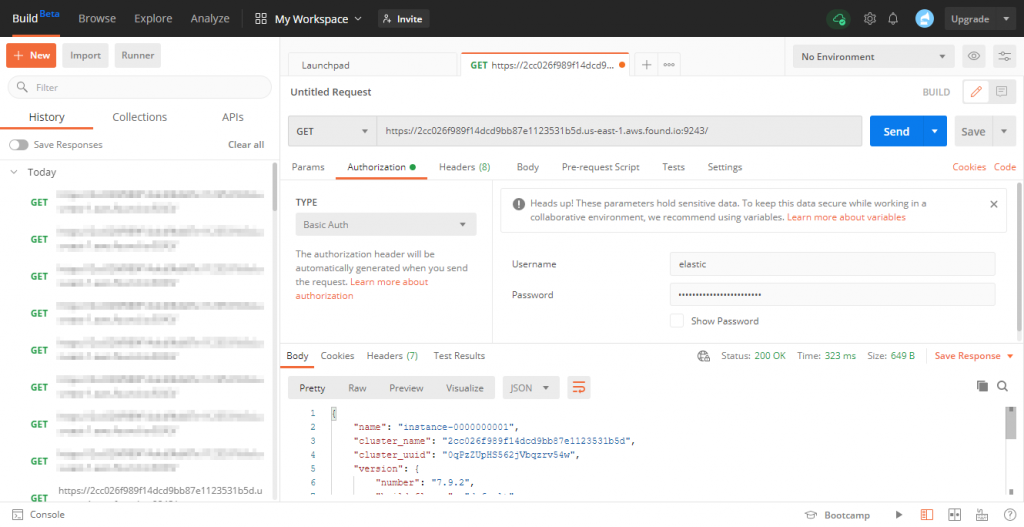Click the cloud sync status icon
Image resolution: width=1024 pixels, height=527 pixels.
pos(839,19)
